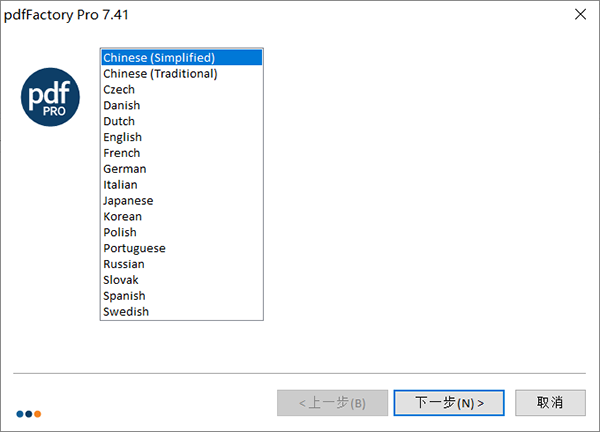Choose Russian from the list
The width and height of the screenshot is (600, 432).
pos(182,264)
